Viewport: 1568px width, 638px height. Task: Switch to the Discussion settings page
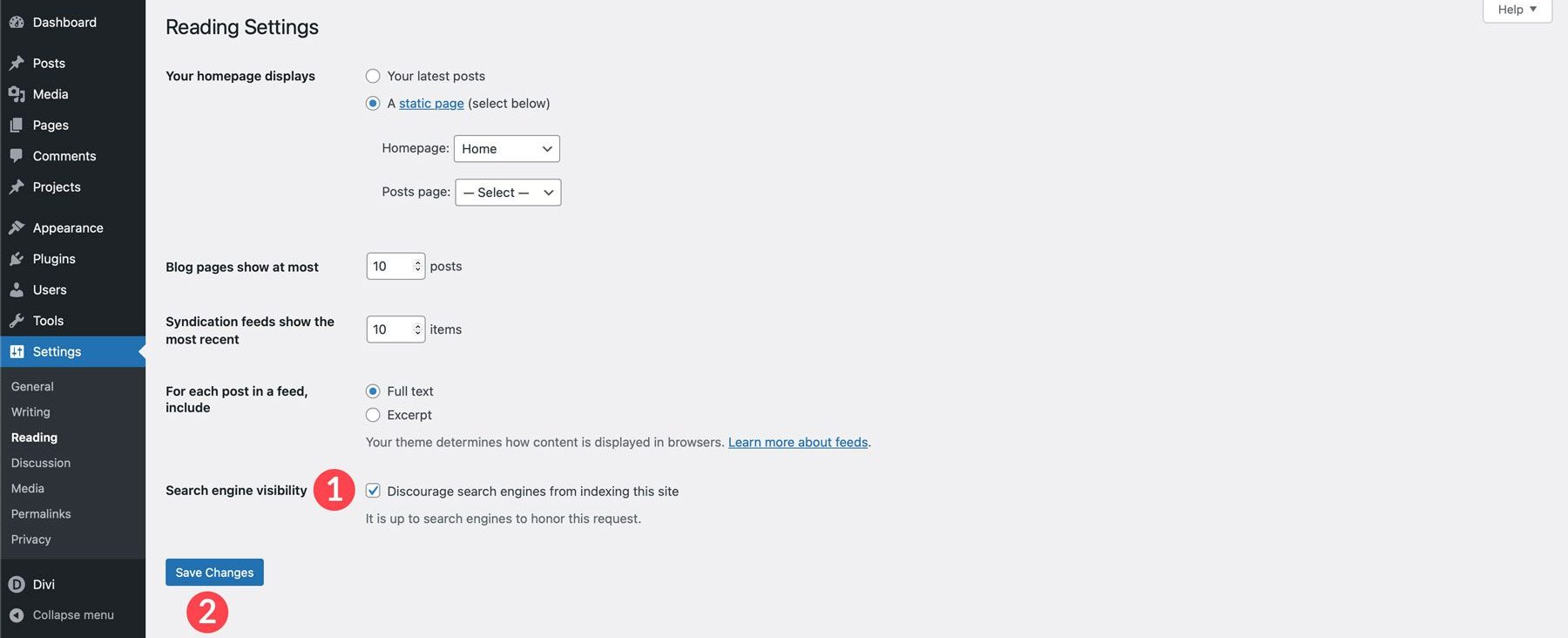(40, 462)
